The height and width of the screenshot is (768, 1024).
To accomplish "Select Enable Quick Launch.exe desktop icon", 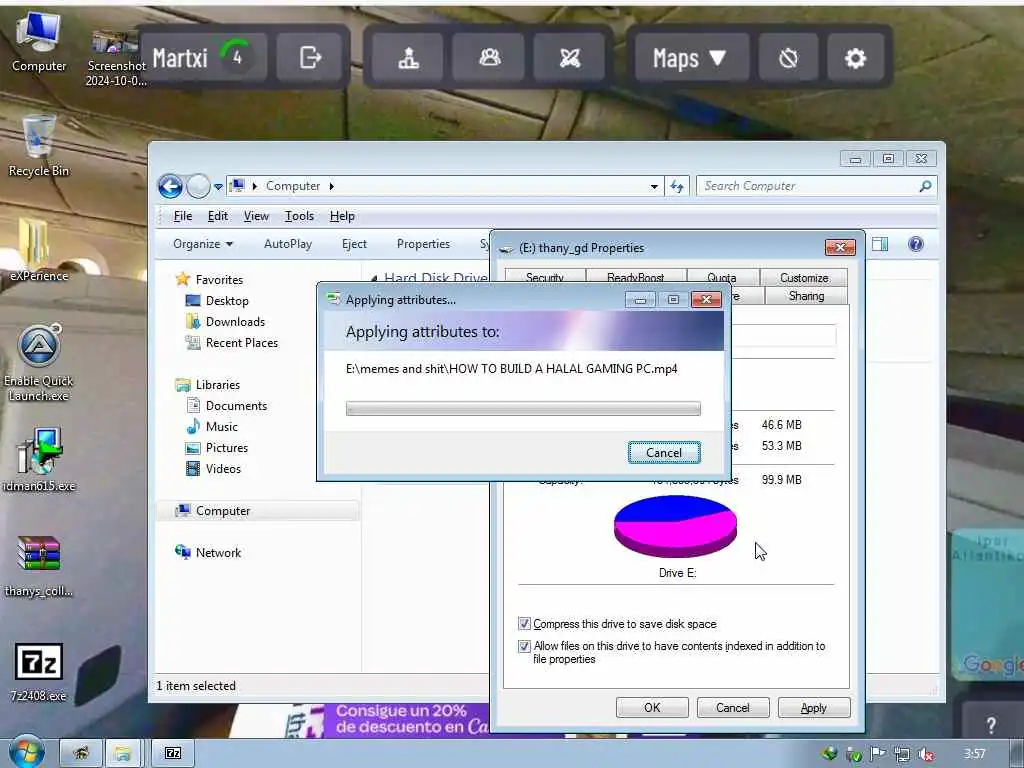I will (39, 362).
